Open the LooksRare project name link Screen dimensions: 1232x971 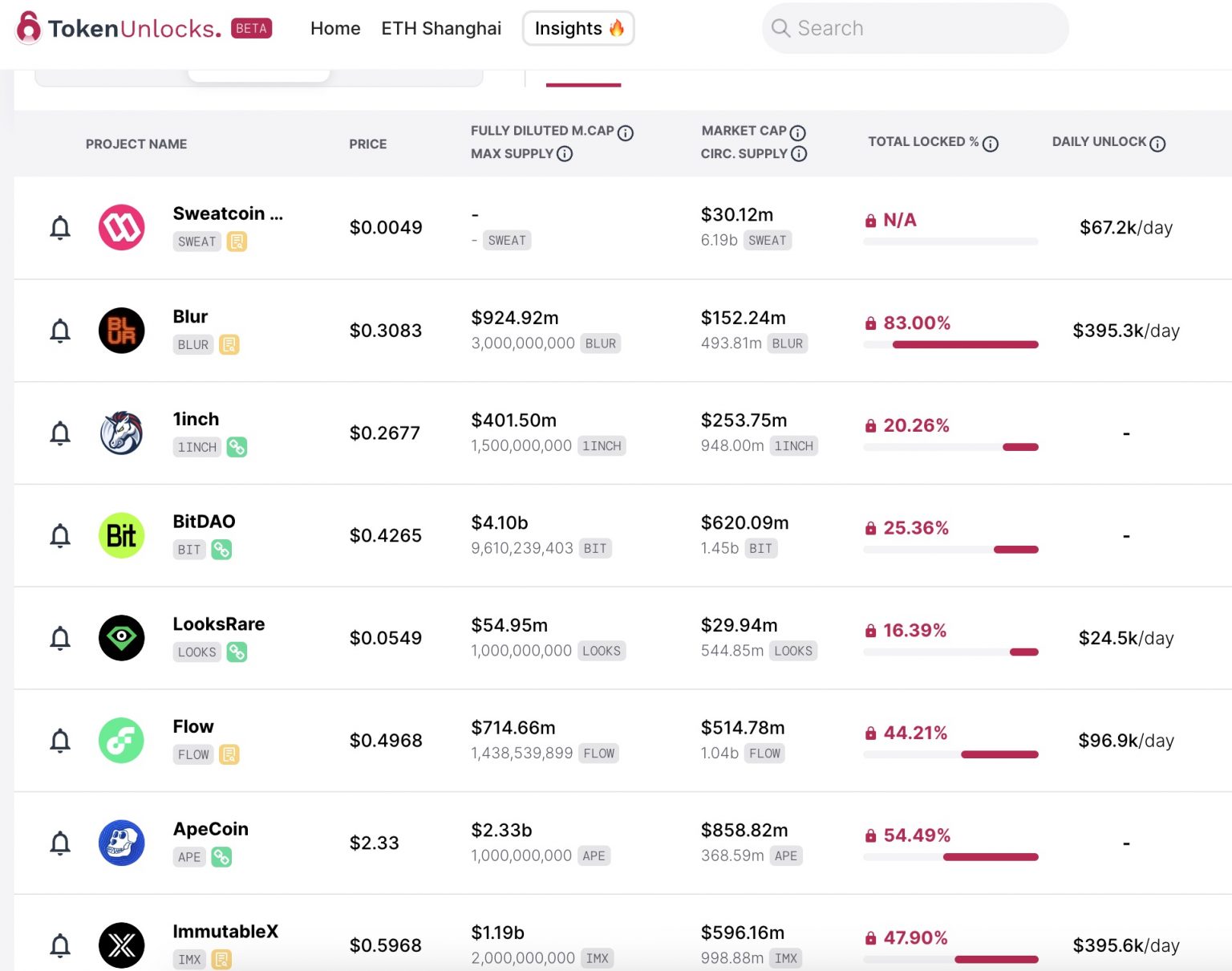tap(219, 624)
